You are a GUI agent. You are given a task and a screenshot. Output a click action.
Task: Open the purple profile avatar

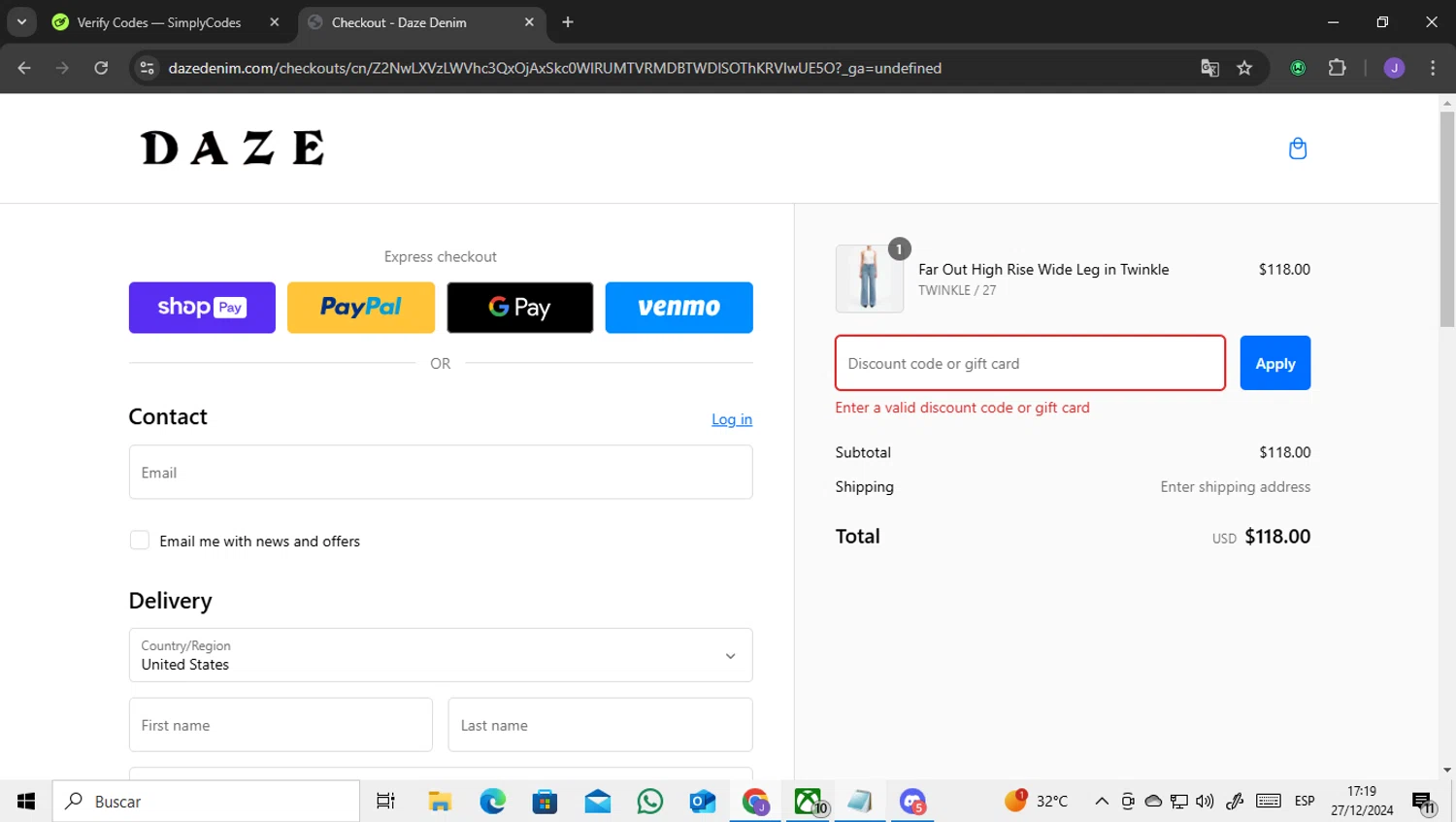pos(1394,68)
